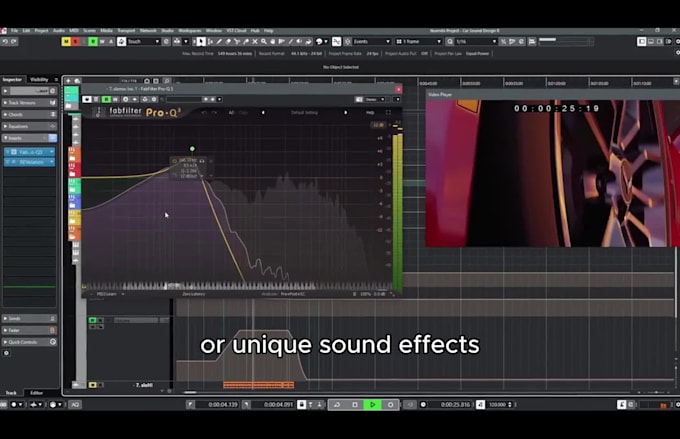Click the green EQ band node handle
The image size is (680, 439).
192,149
